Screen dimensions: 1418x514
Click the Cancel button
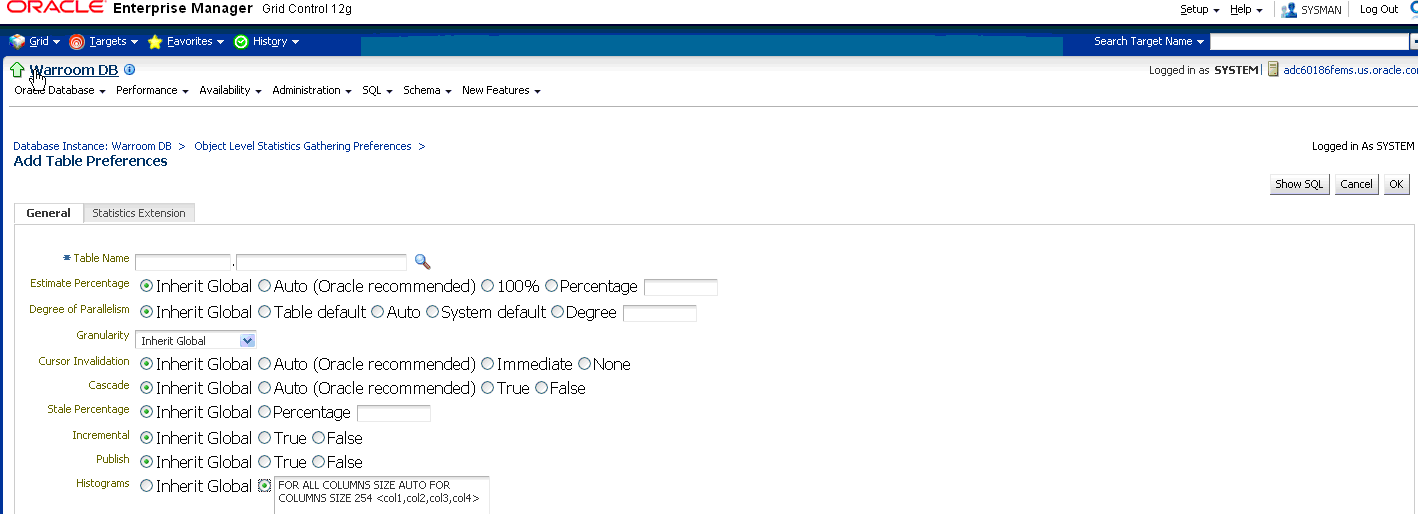[1356, 184]
